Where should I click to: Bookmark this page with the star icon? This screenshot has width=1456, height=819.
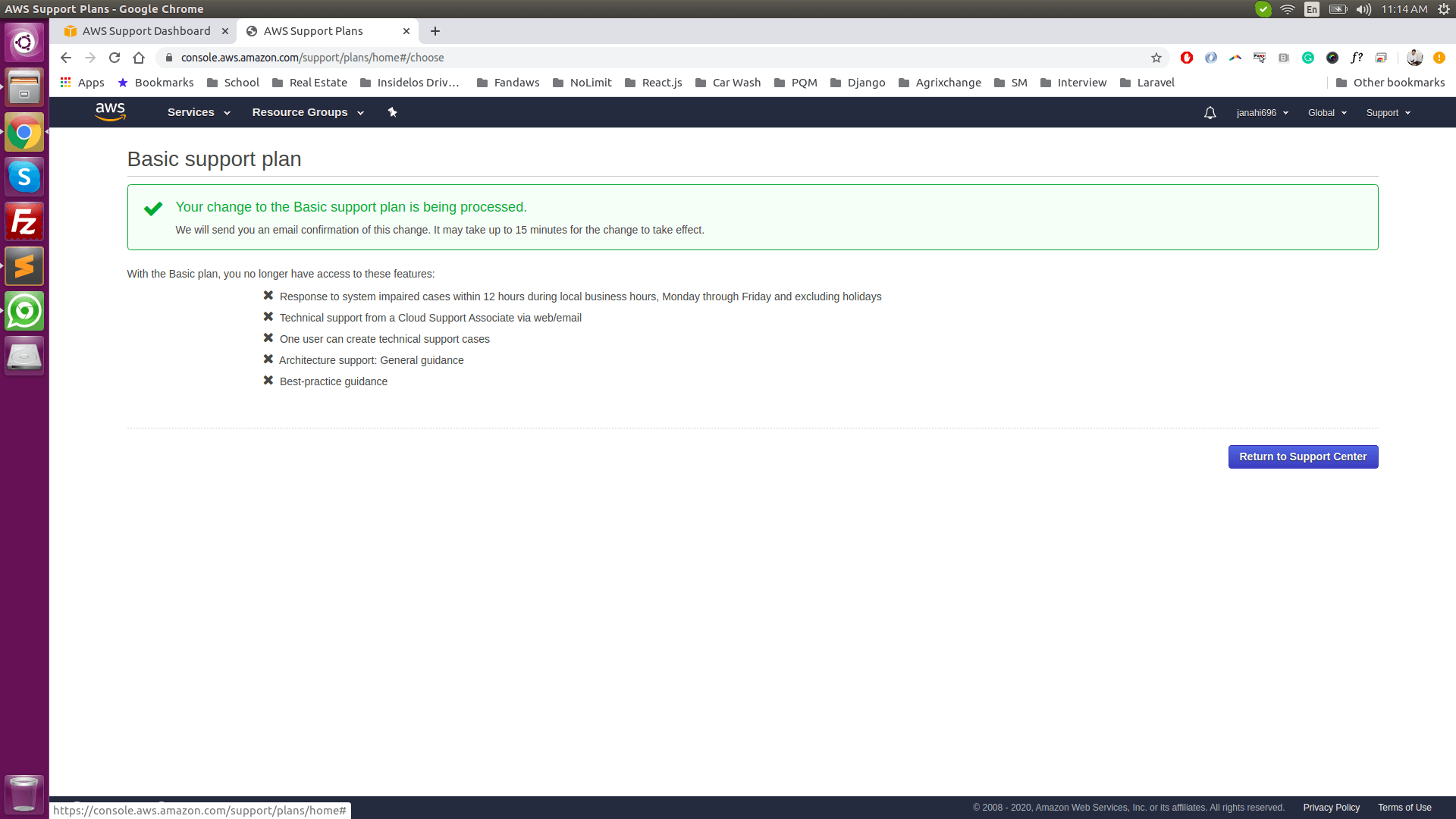1156,58
